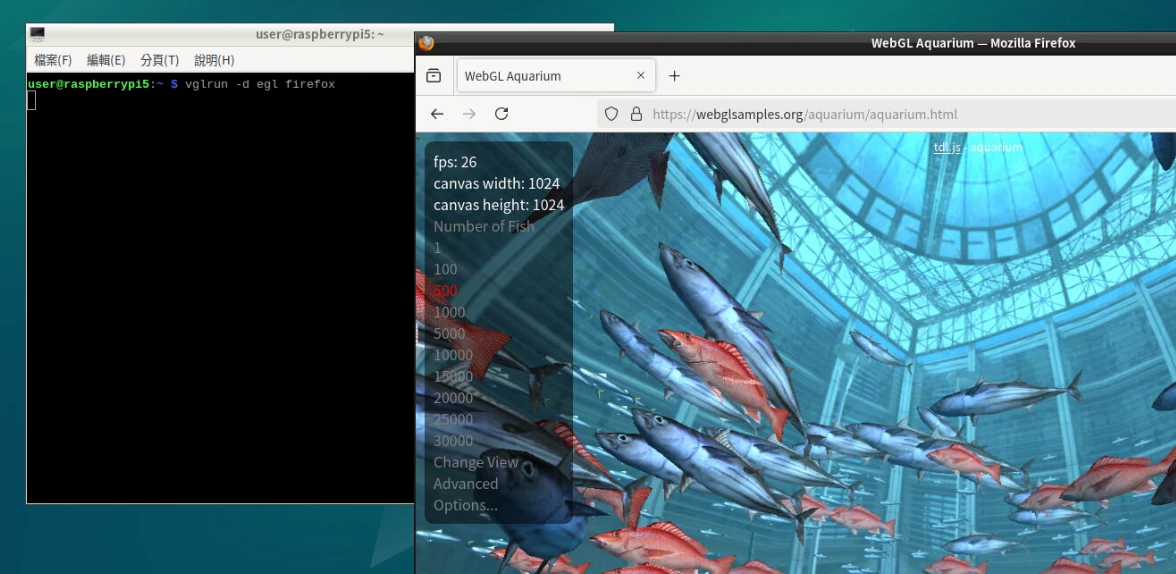Reload the WebGL Aquarium page
The image size is (1176, 574).
click(x=502, y=114)
